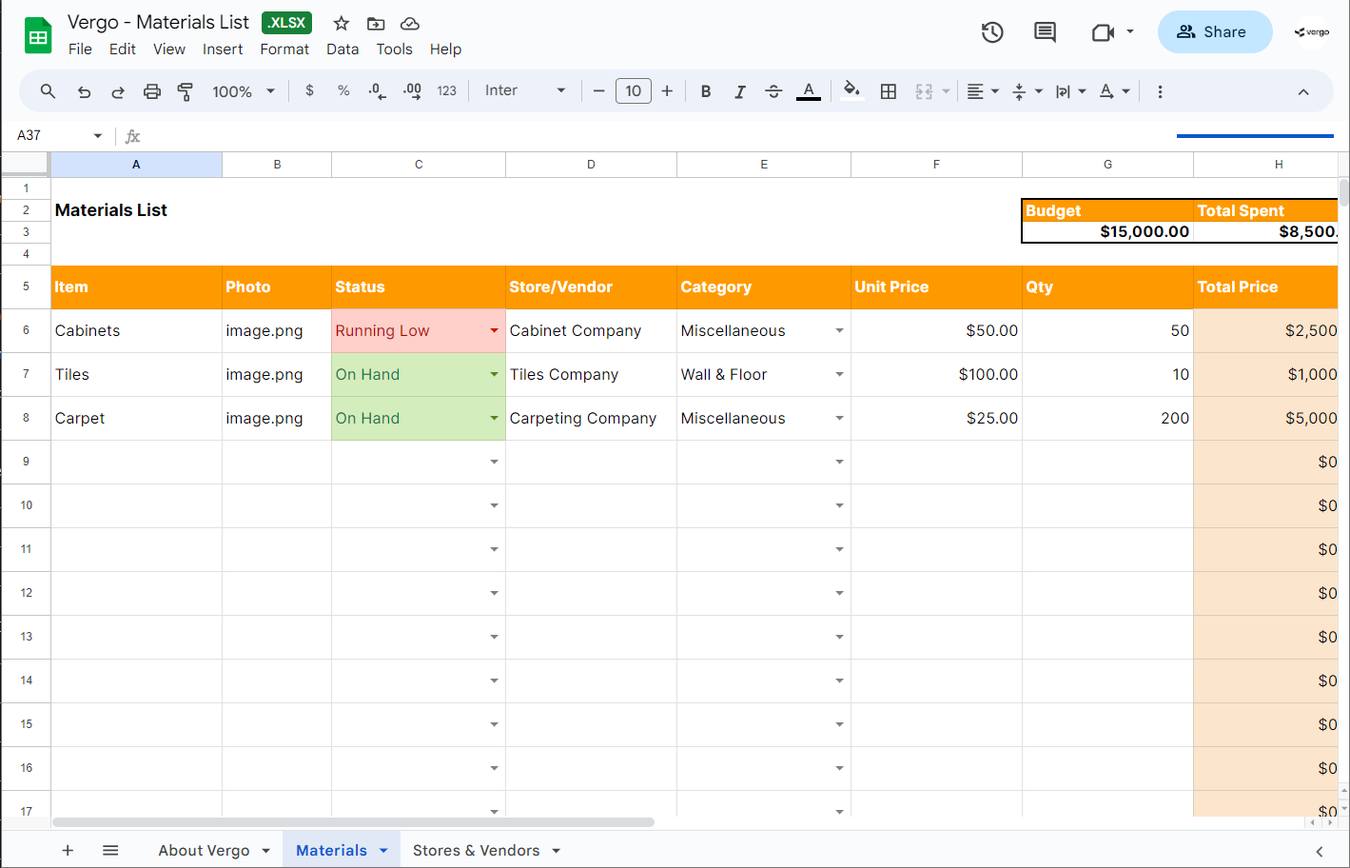
Task: Open the Insert menu
Action: point(222,49)
